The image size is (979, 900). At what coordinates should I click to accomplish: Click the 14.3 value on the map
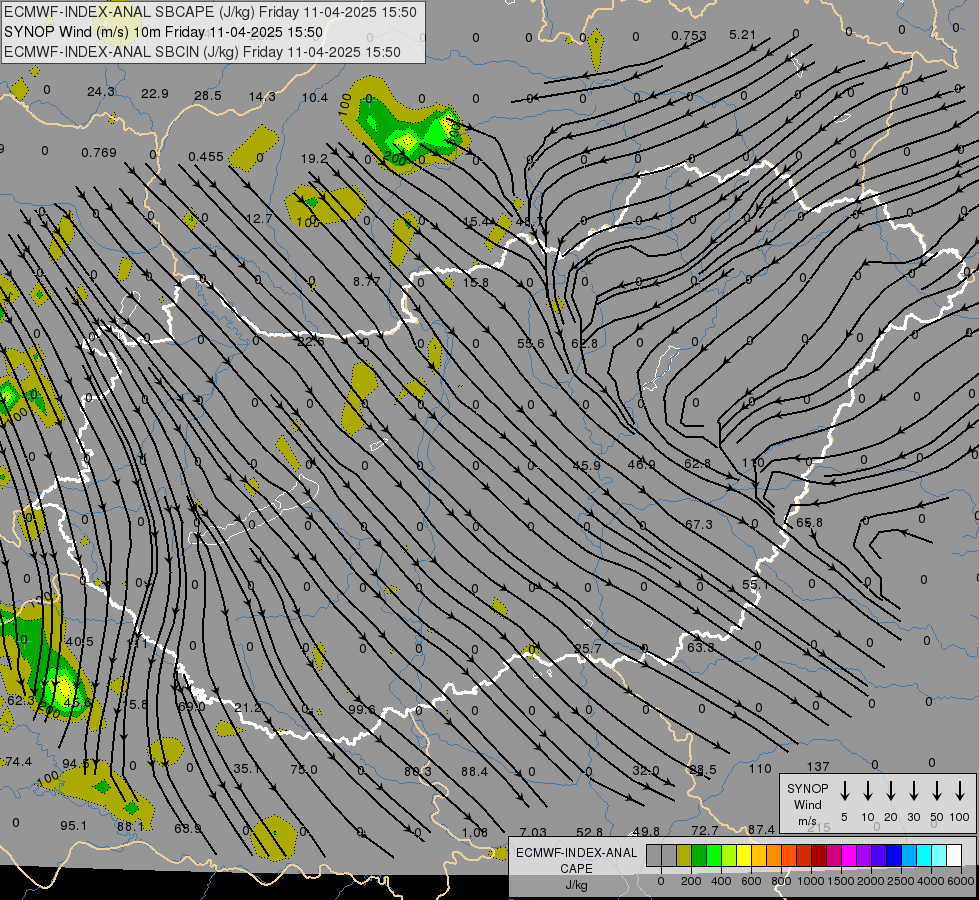[262, 97]
